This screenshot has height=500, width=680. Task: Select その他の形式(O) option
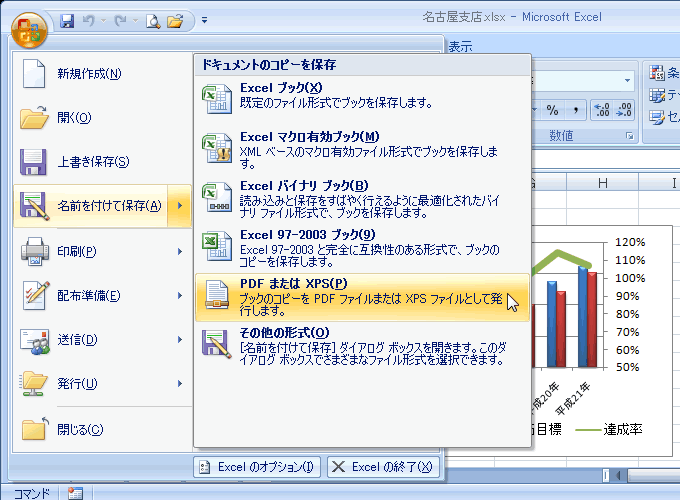point(362,346)
